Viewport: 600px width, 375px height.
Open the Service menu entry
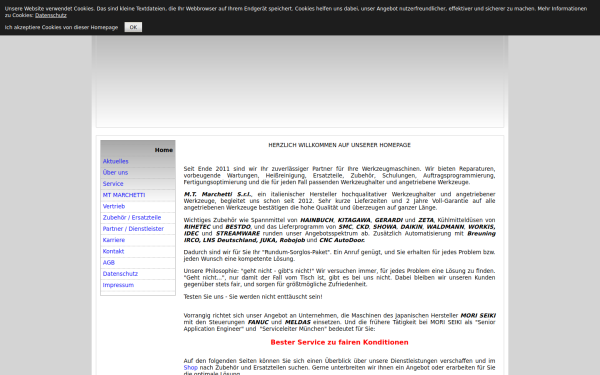(x=113, y=184)
